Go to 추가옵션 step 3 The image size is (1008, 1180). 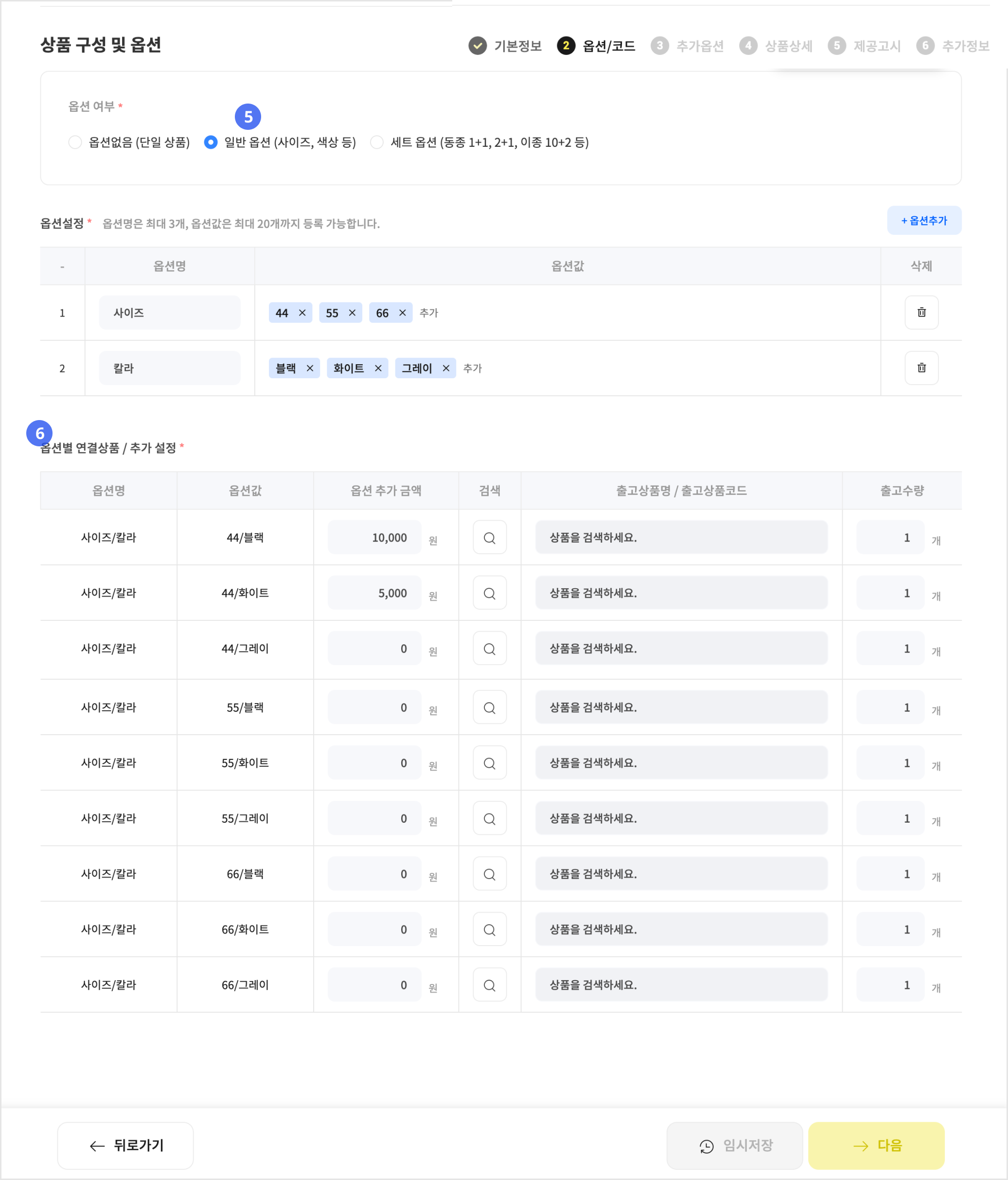coord(688,46)
